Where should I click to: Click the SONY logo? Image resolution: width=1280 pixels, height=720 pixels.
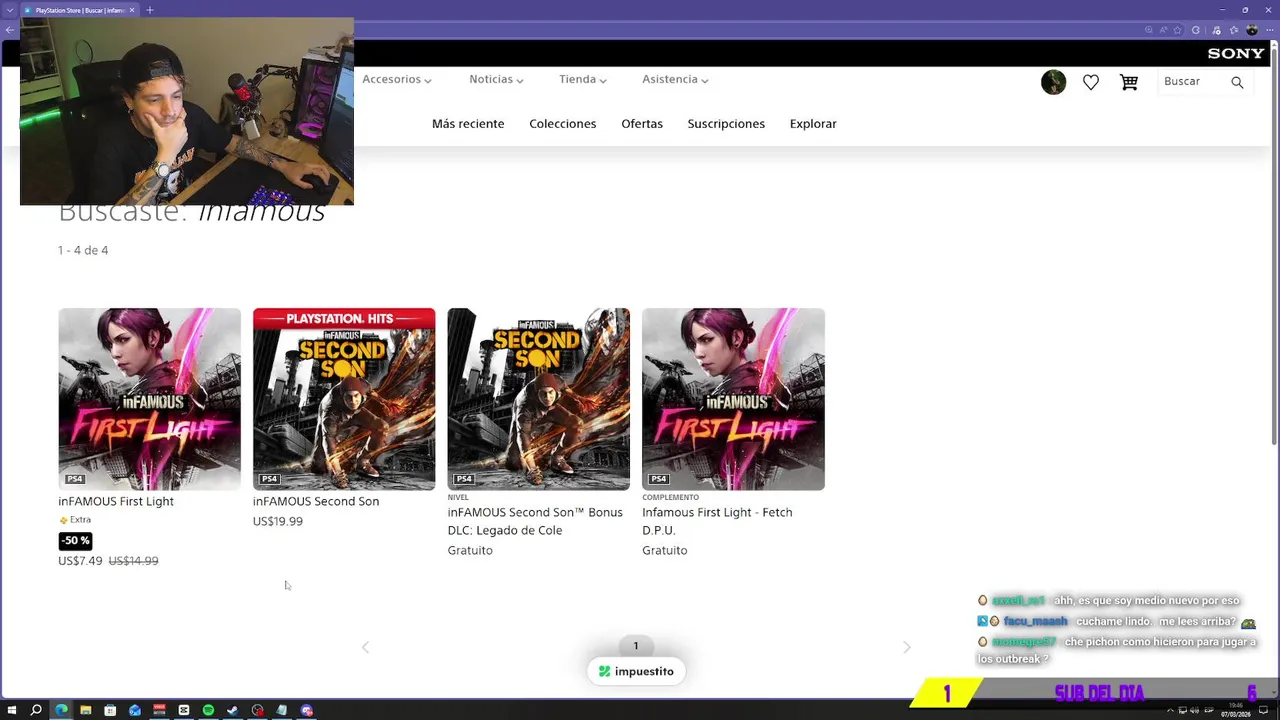click(x=1236, y=53)
